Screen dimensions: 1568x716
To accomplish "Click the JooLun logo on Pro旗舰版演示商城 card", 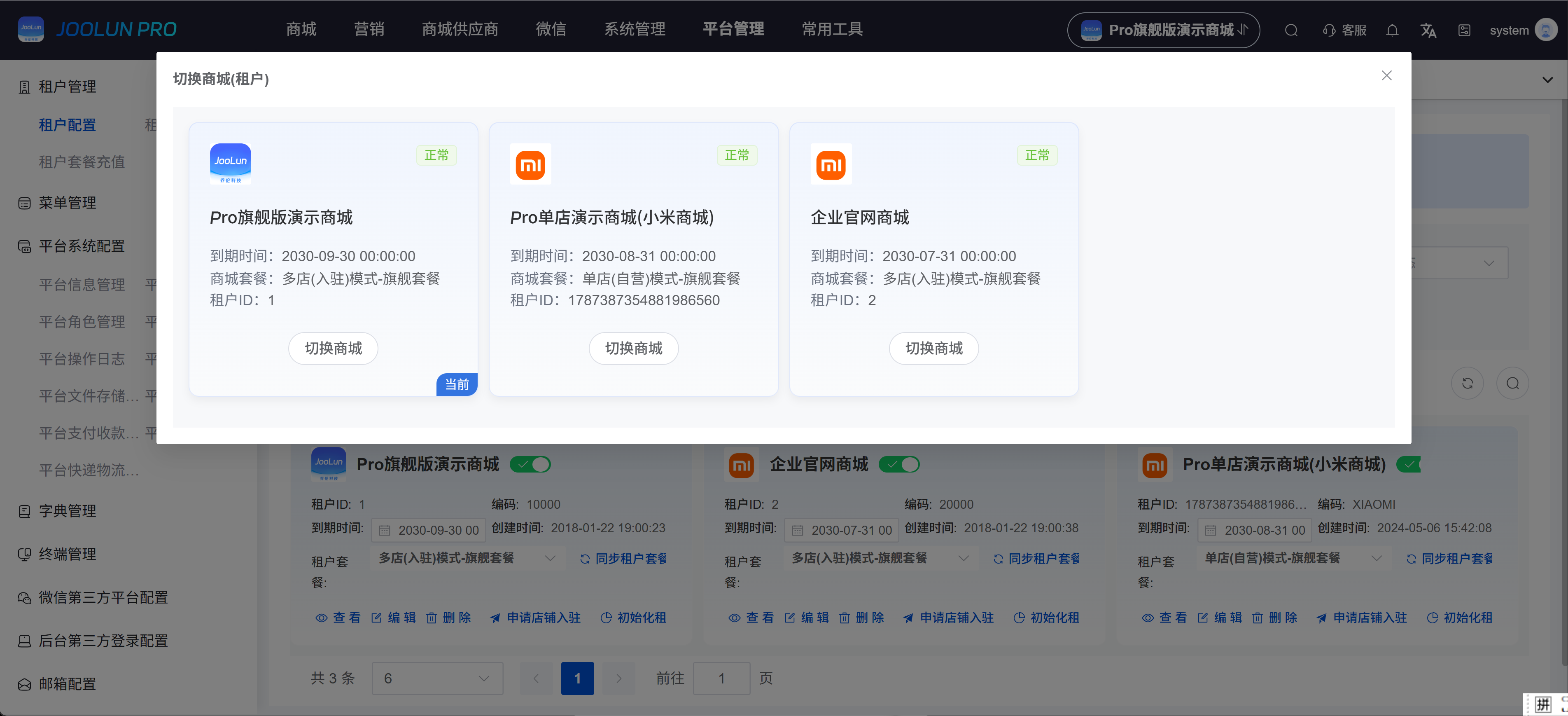I will 231,163.
